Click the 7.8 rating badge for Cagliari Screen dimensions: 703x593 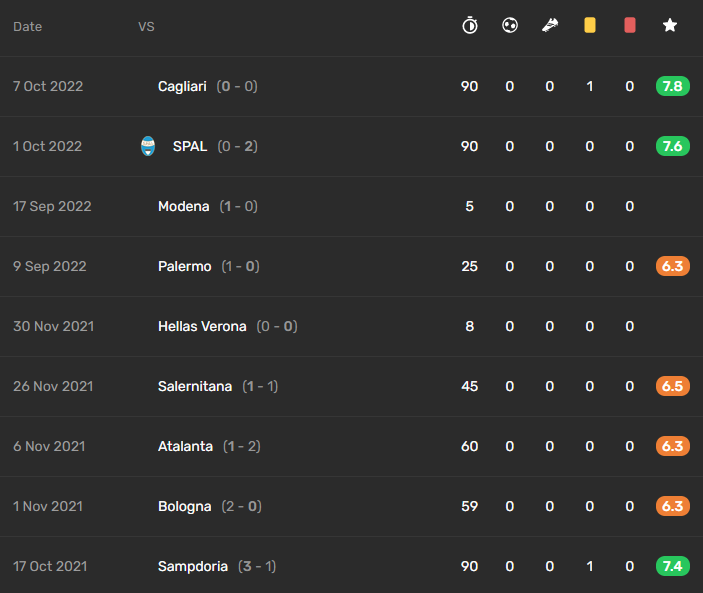pyautogui.click(x=673, y=86)
